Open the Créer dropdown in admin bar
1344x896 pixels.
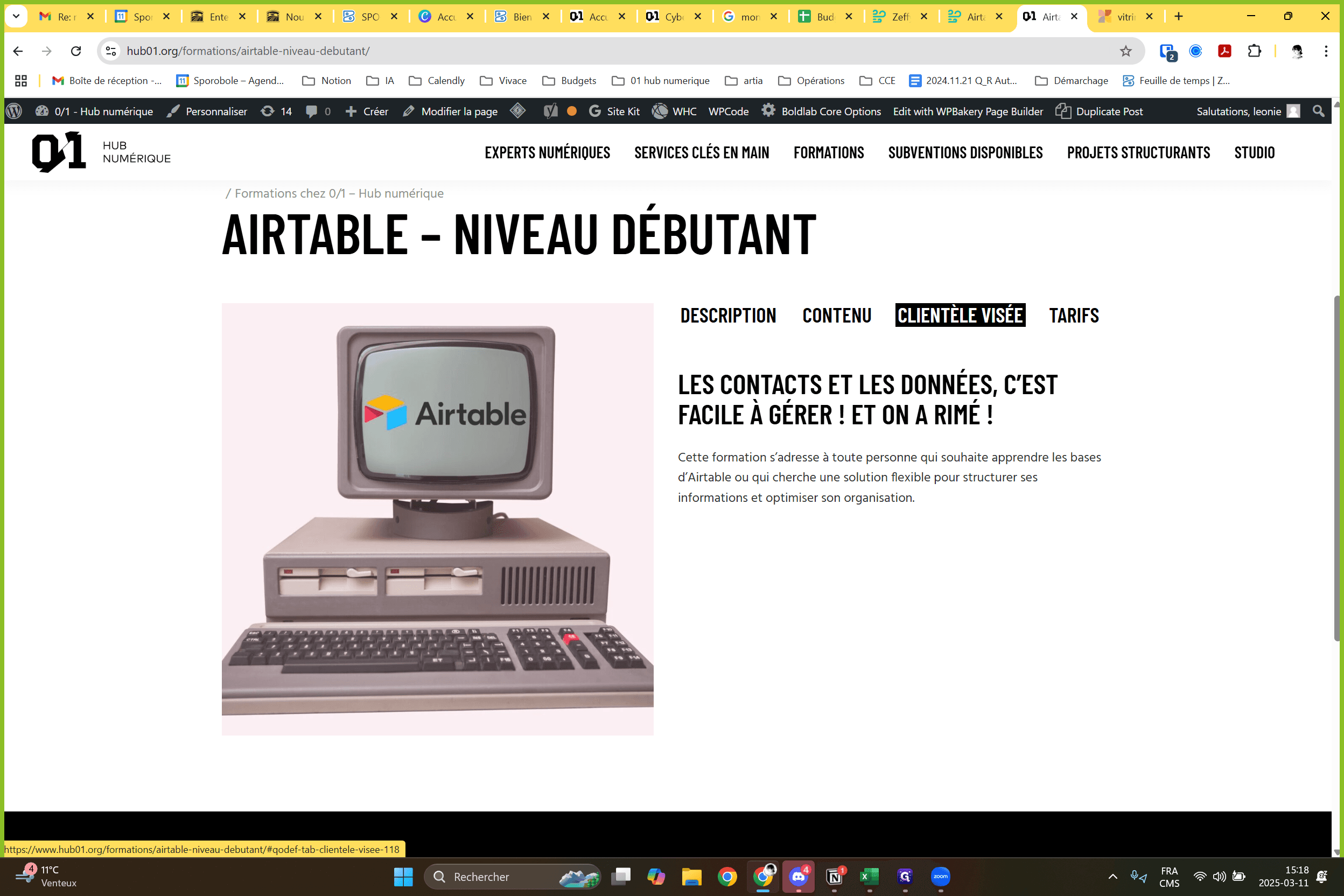tap(367, 111)
